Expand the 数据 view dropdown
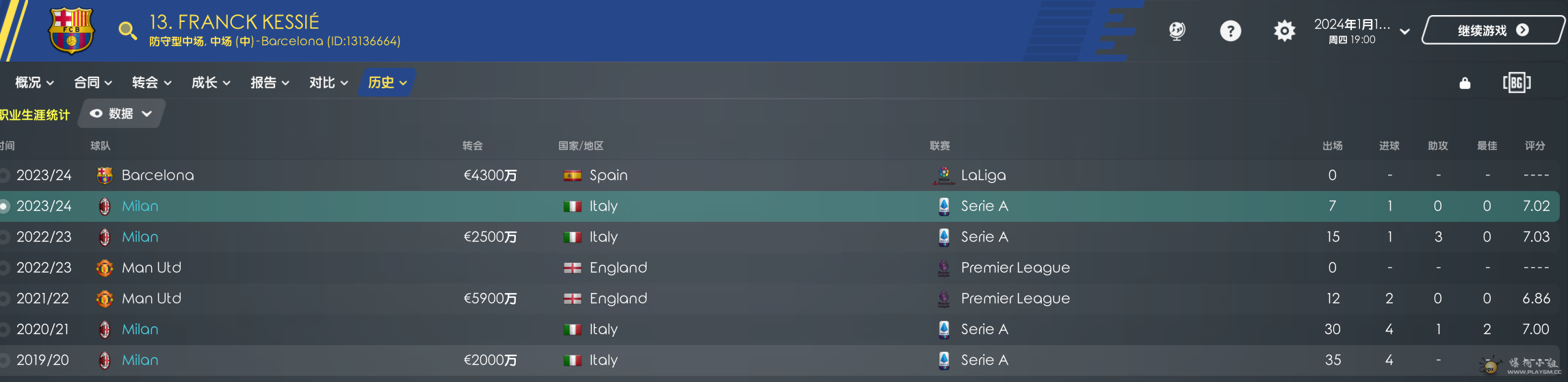Image resolution: width=1568 pixels, height=382 pixels. pyautogui.click(x=122, y=114)
